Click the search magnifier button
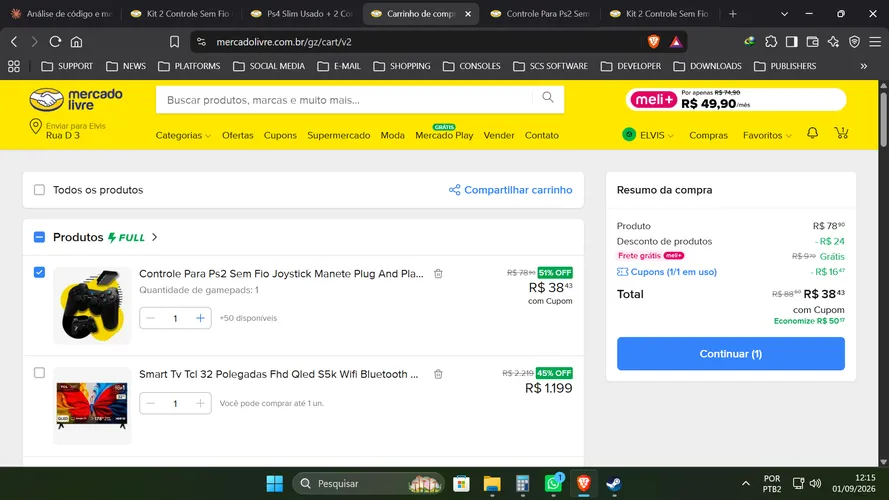Image resolution: width=889 pixels, height=500 pixels. [548, 98]
